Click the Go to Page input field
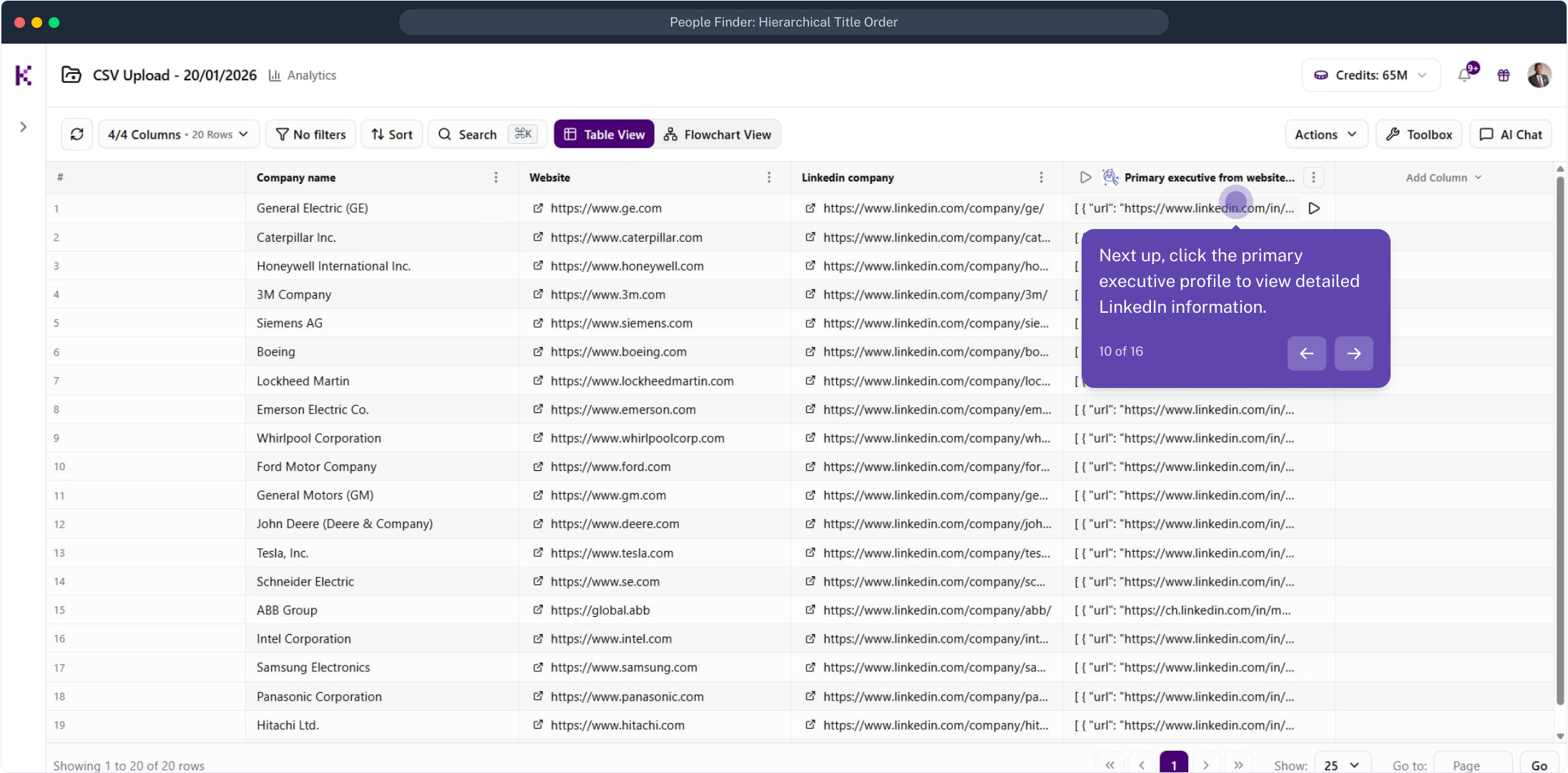 click(1474, 764)
